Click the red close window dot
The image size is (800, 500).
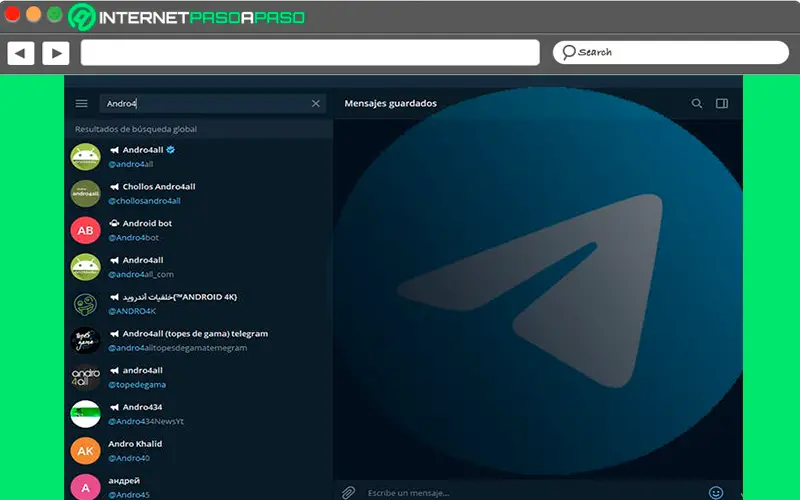click(12, 14)
